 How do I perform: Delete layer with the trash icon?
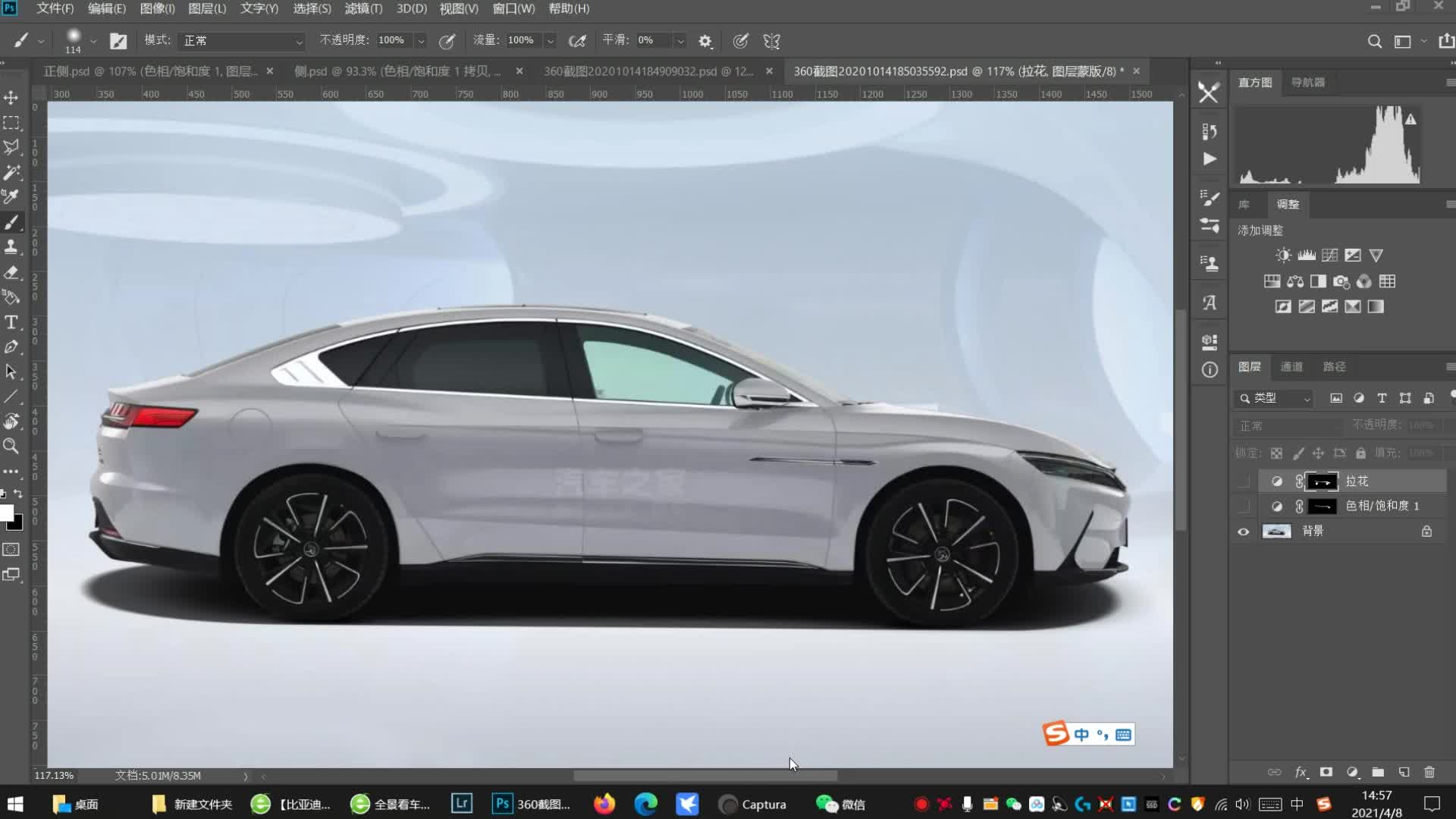(1429, 772)
